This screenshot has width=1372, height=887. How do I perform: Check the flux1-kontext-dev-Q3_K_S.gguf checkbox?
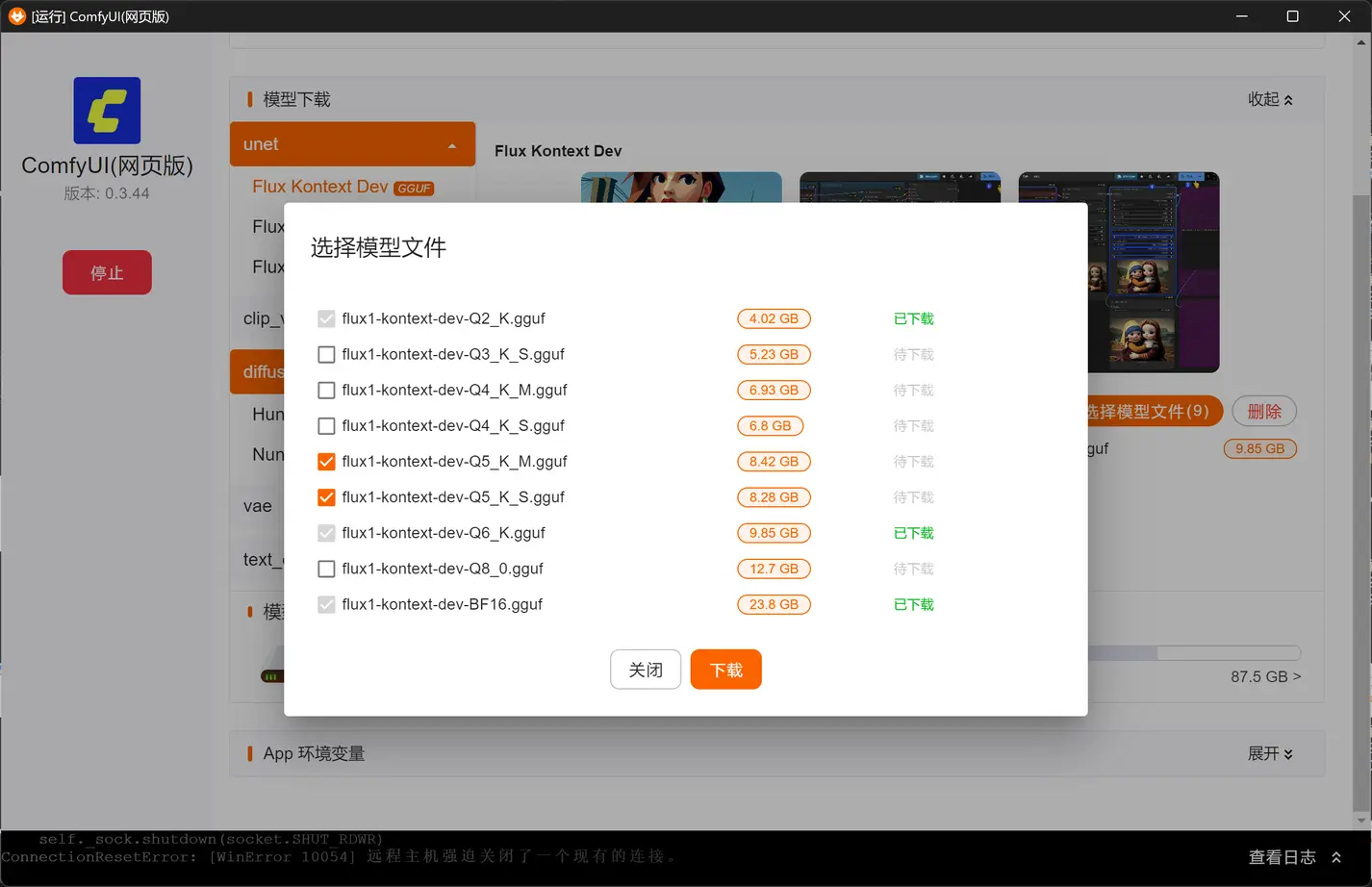coord(326,354)
